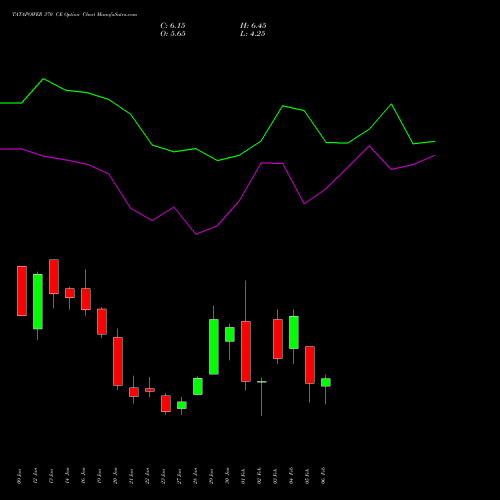
Task: Click the 01 Feb date label
Action: 244,476
